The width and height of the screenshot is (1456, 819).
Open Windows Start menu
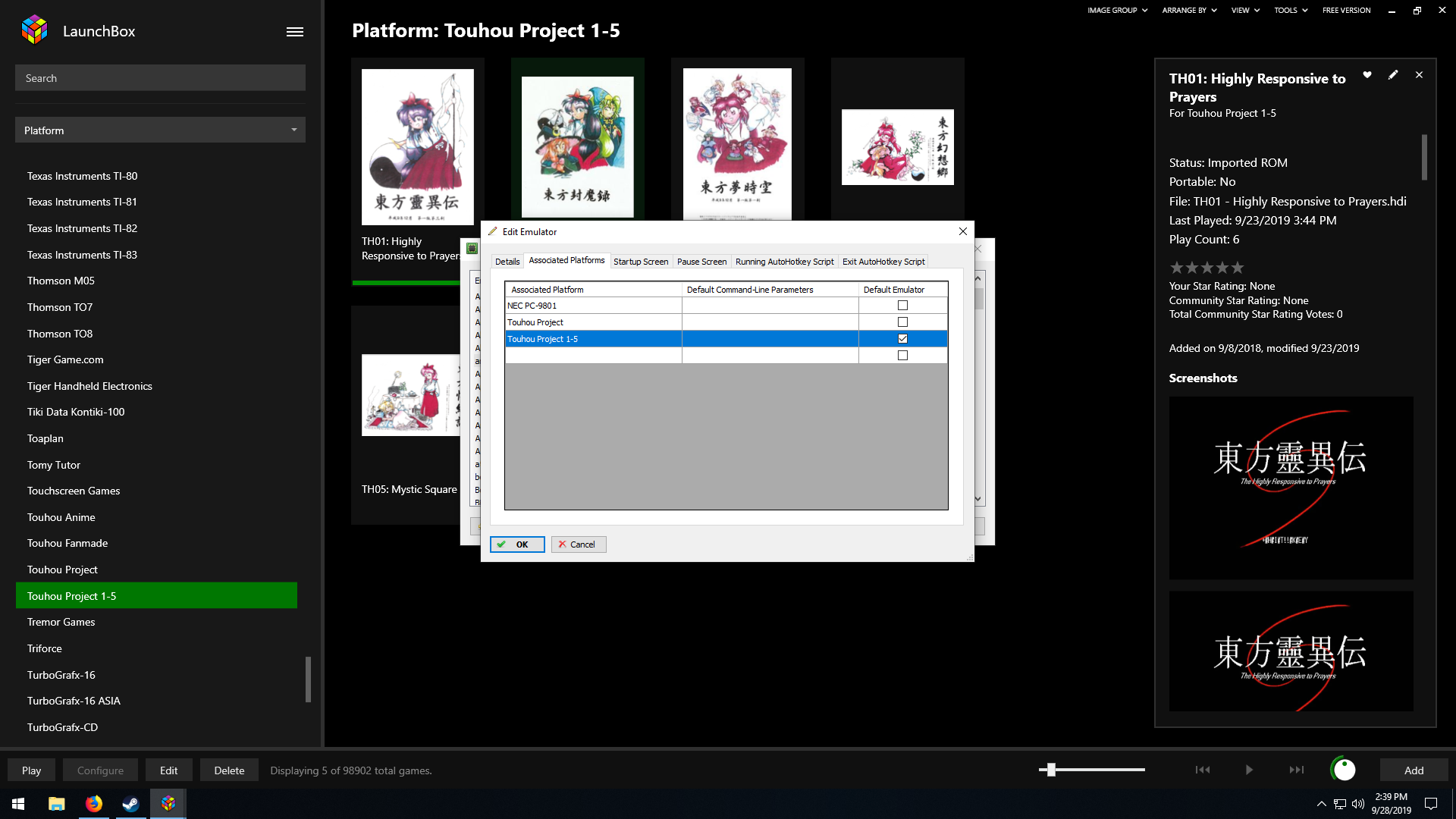[x=18, y=804]
